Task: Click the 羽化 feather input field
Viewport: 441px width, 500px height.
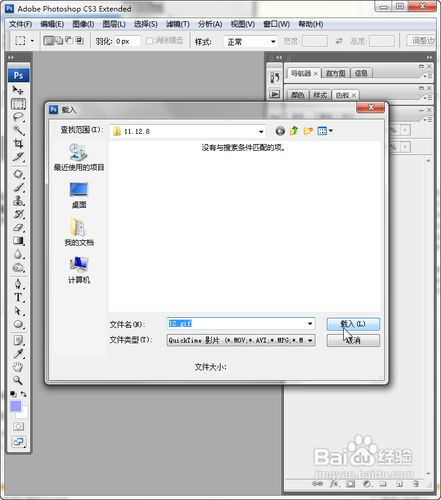Action: point(127,41)
